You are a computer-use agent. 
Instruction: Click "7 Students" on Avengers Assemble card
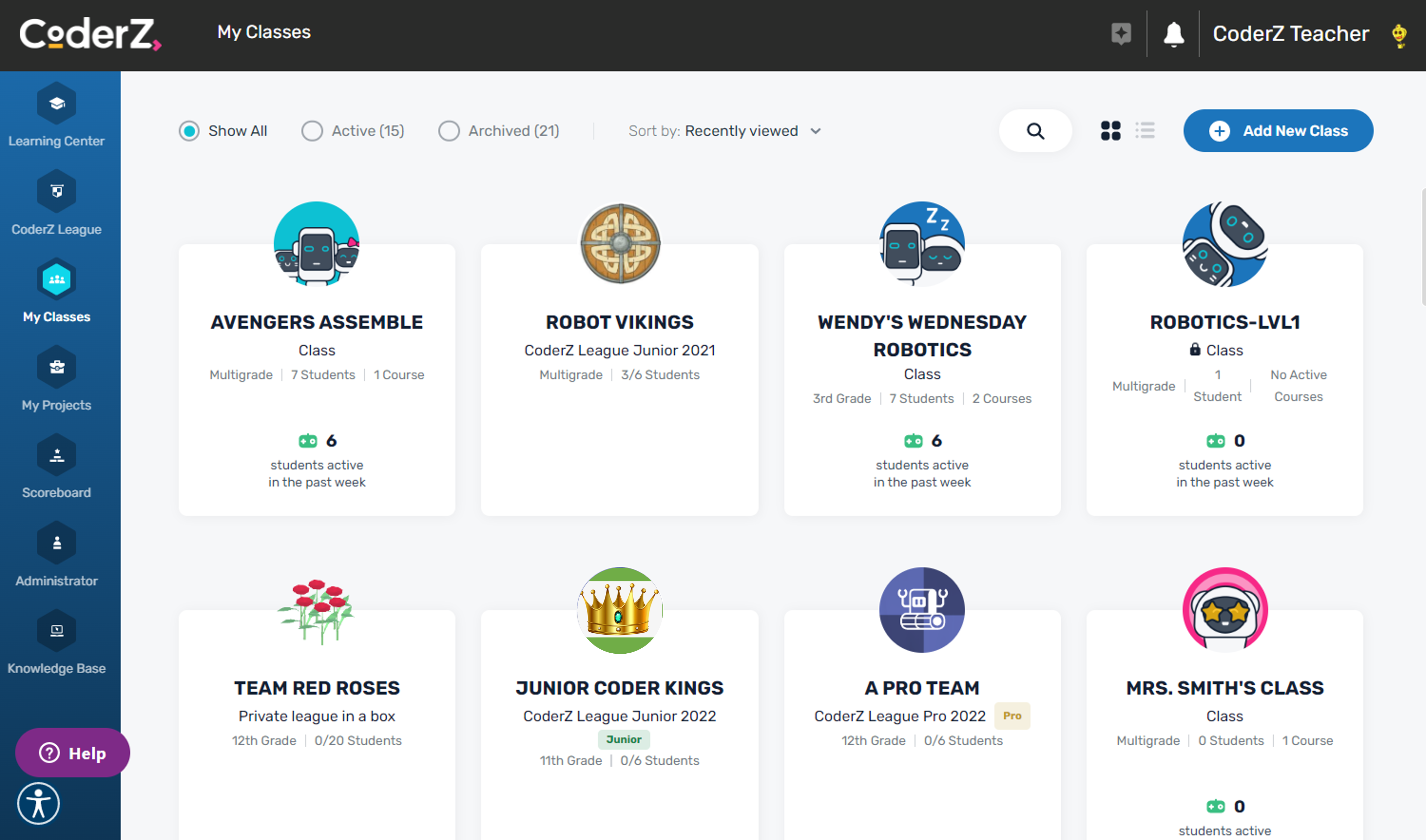tap(323, 375)
